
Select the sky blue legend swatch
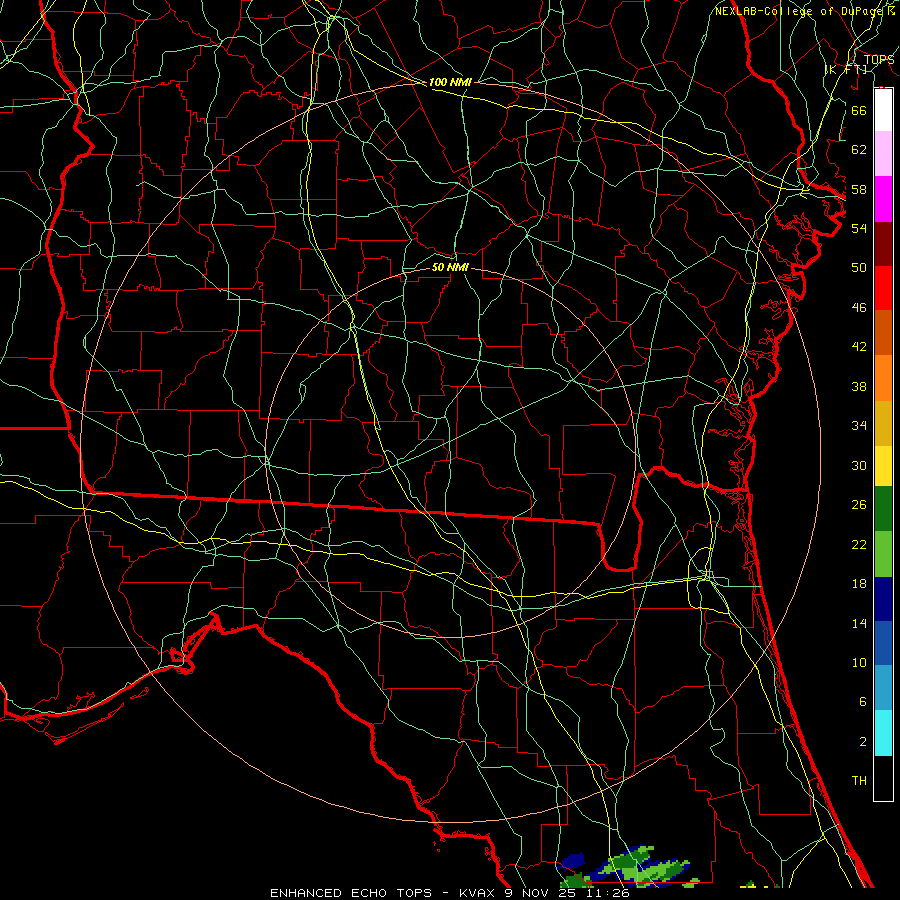tap(883, 688)
